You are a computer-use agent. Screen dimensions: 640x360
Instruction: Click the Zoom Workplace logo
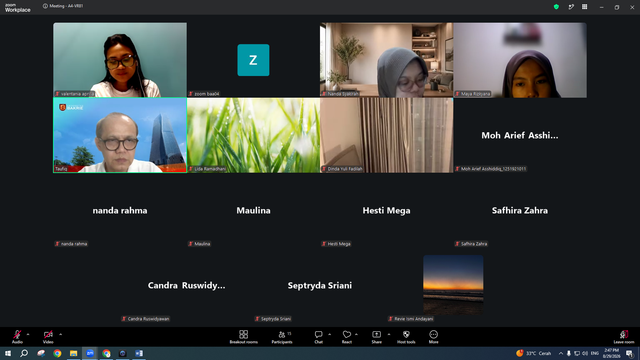[x=18, y=8]
